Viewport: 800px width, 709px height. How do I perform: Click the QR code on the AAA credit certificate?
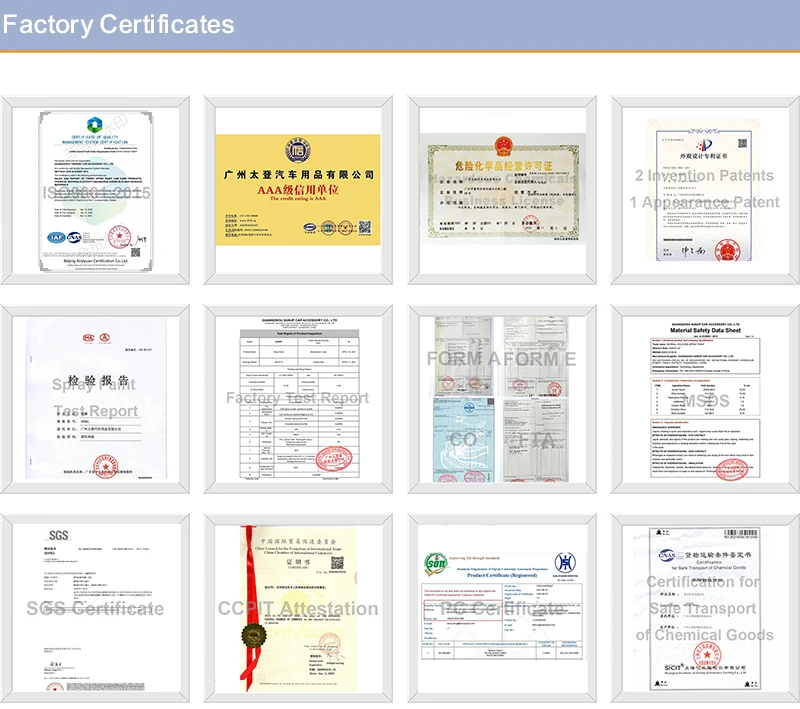364,228
